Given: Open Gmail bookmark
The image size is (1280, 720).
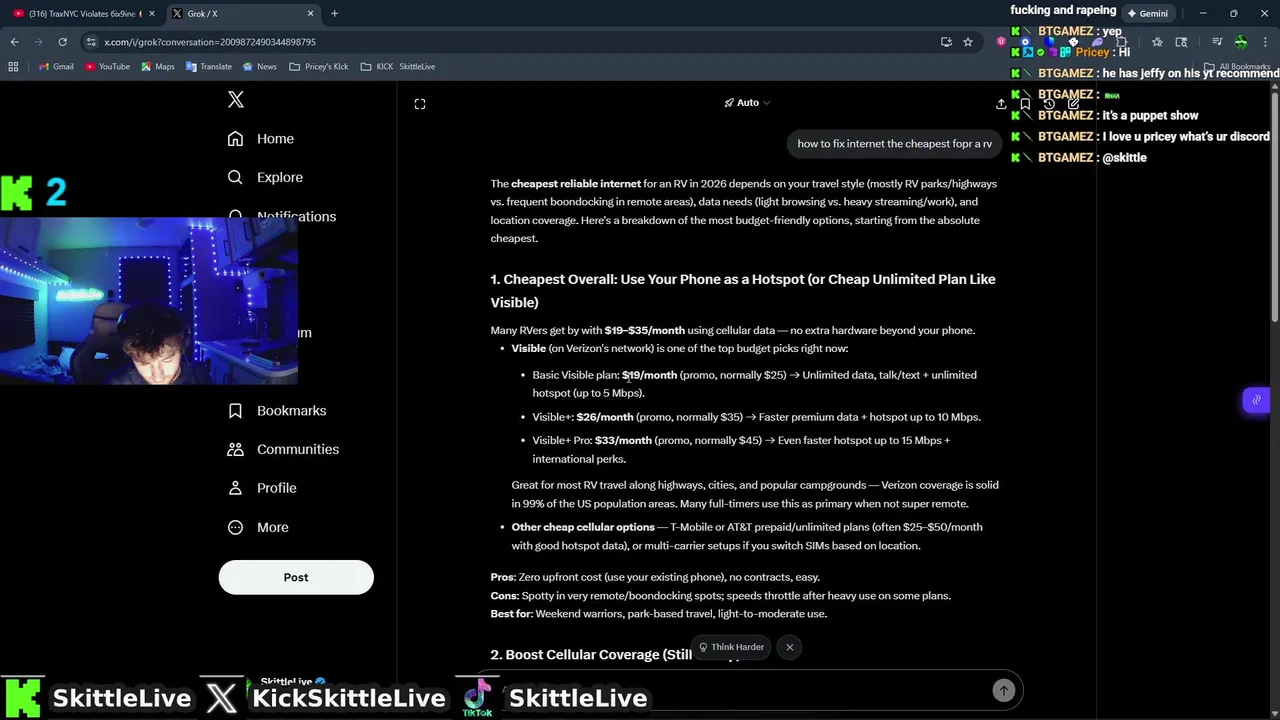Looking at the screenshot, I should (56, 67).
